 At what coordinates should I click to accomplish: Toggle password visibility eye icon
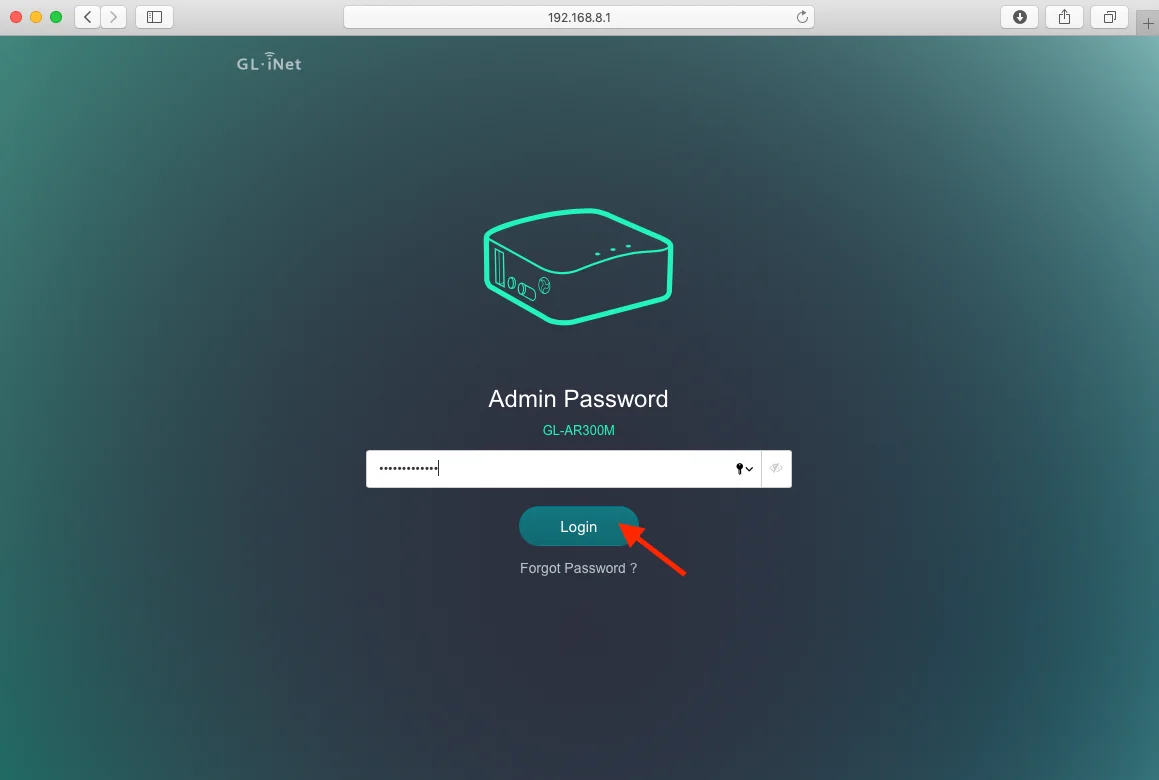click(x=776, y=469)
